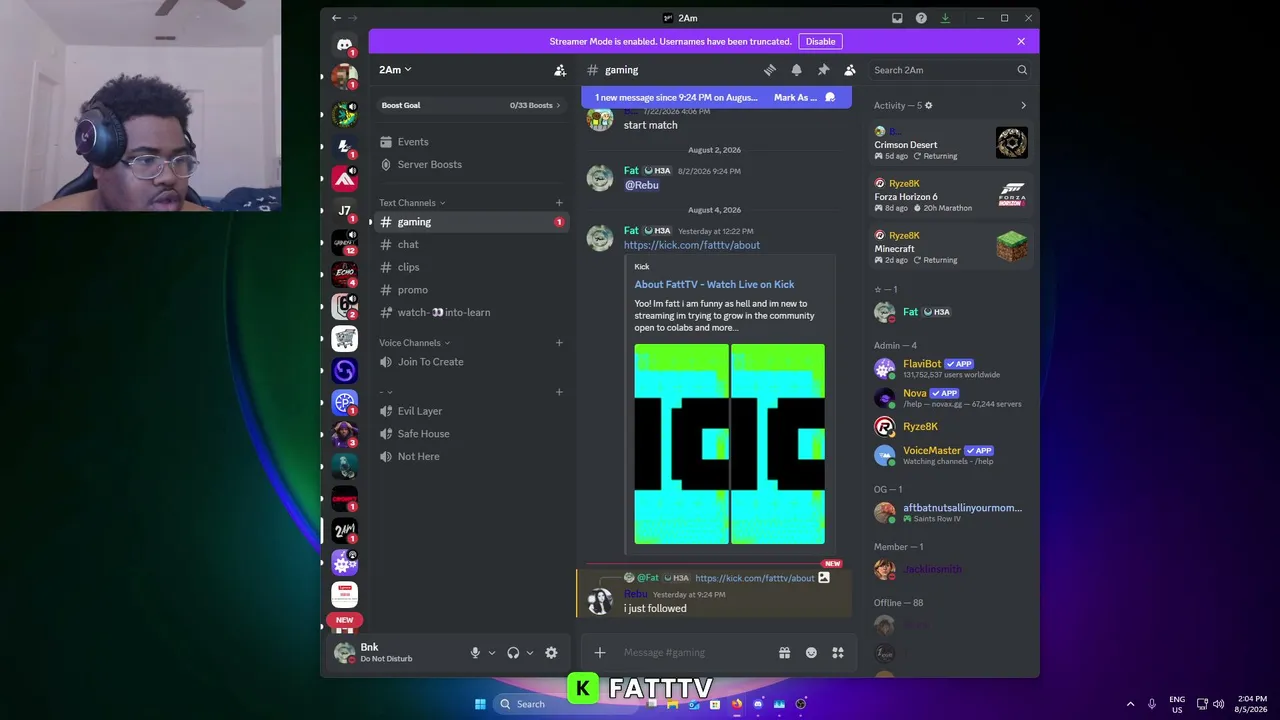Open the gift icon in message bar
Image resolution: width=1280 pixels, height=720 pixels.
785,653
